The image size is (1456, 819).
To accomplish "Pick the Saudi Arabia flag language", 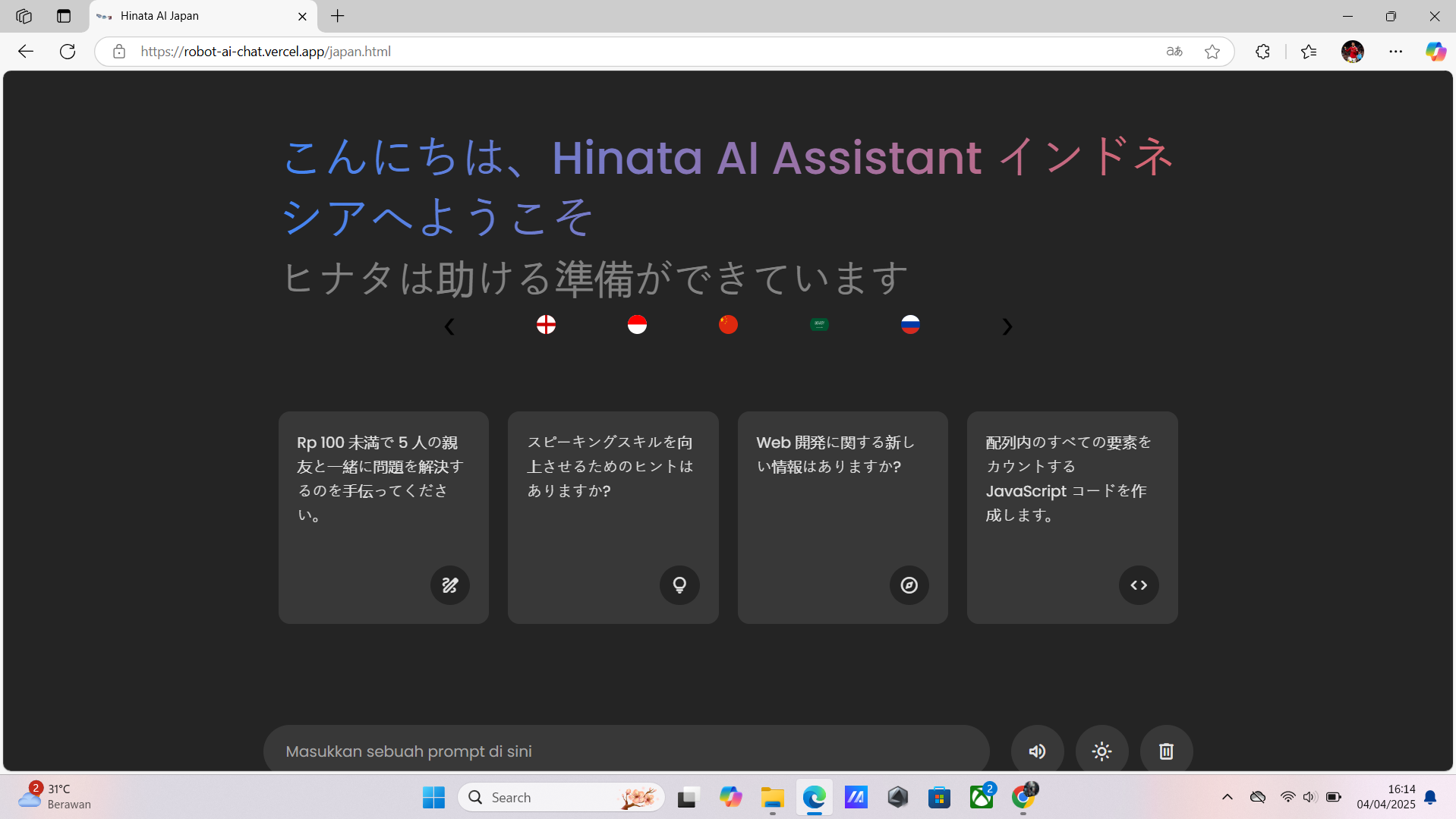I will [x=819, y=325].
